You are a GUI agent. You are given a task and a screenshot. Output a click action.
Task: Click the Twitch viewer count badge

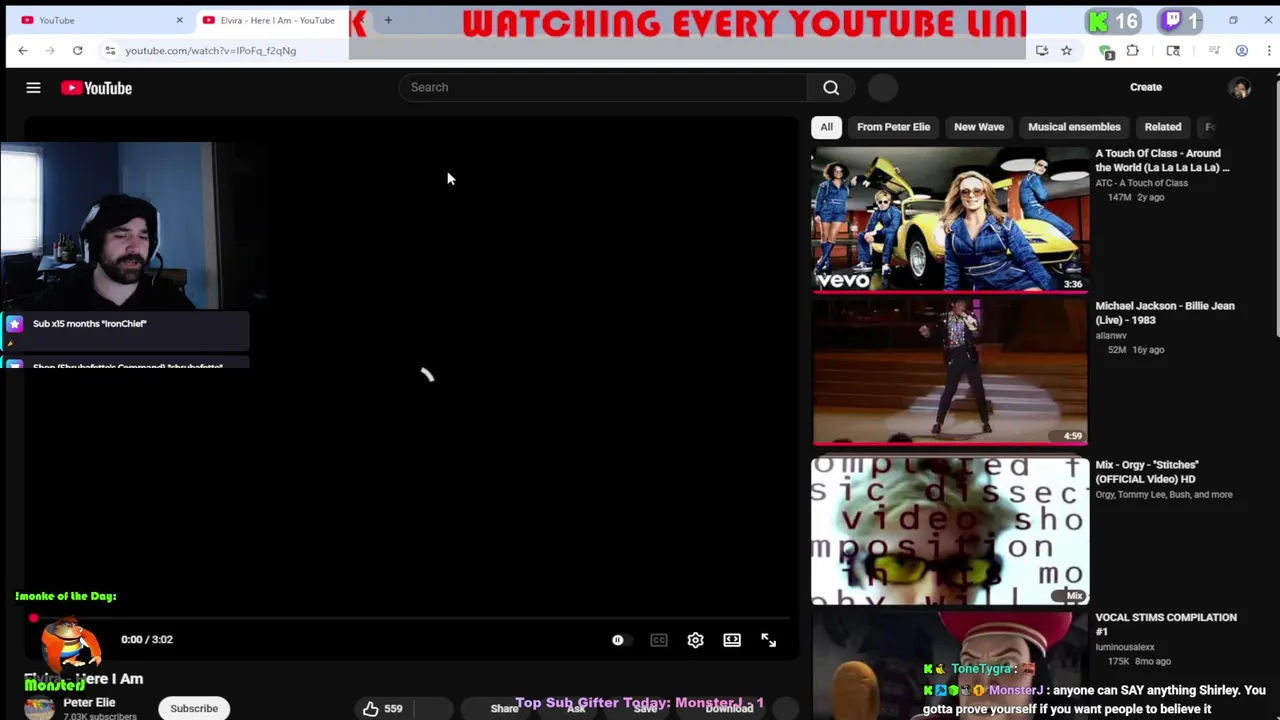1182,21
